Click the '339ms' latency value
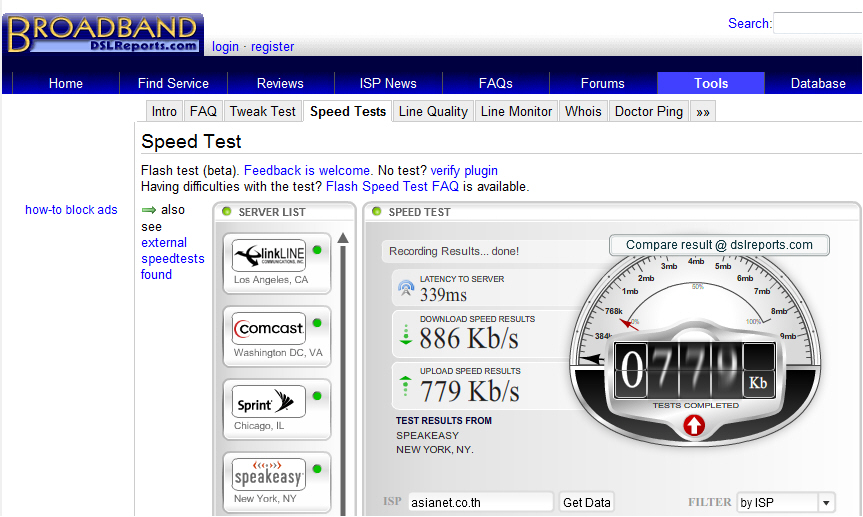Image resolution: width=863 pixels, height=517 pixels. click(443, 295)
